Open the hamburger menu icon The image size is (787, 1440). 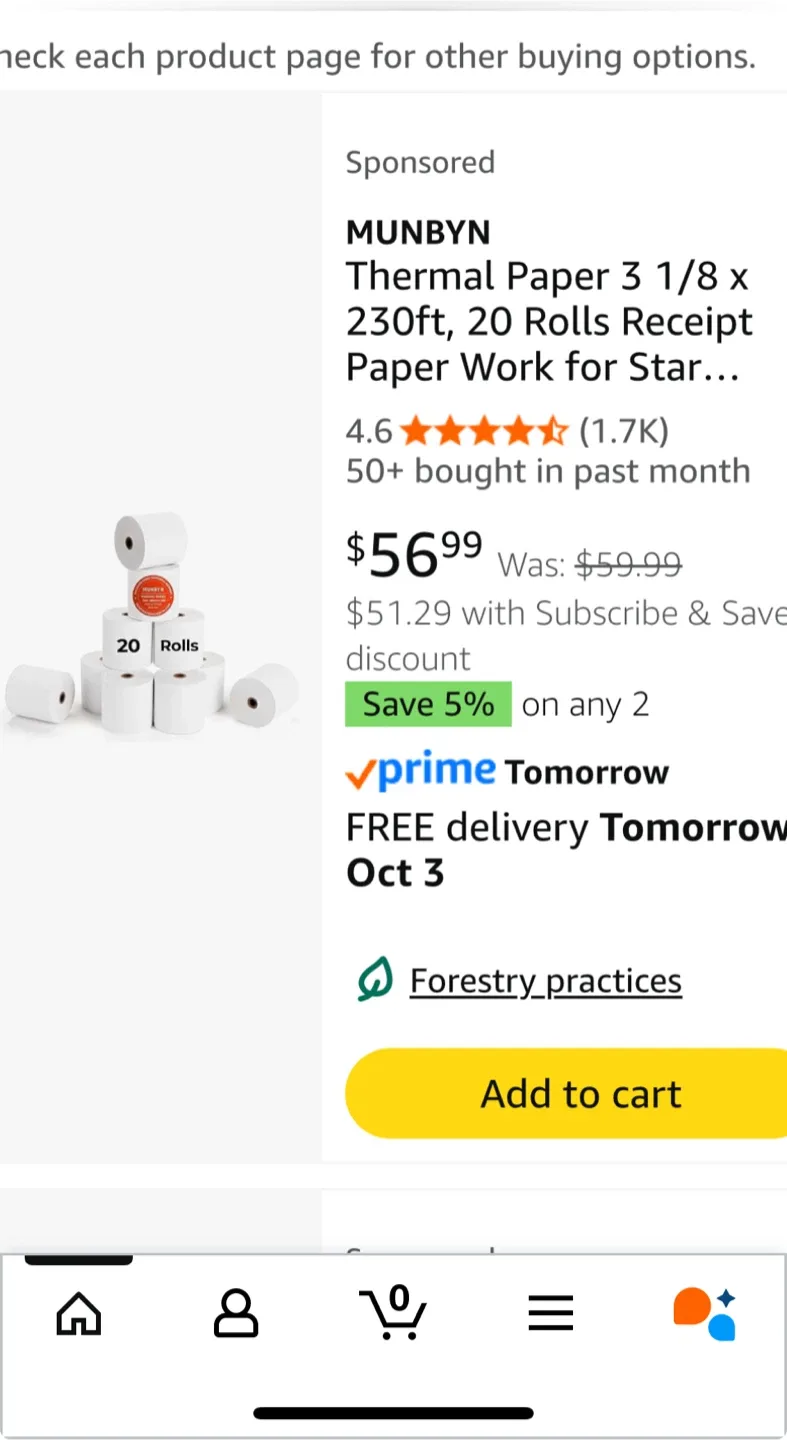[x=551, y=1314]
